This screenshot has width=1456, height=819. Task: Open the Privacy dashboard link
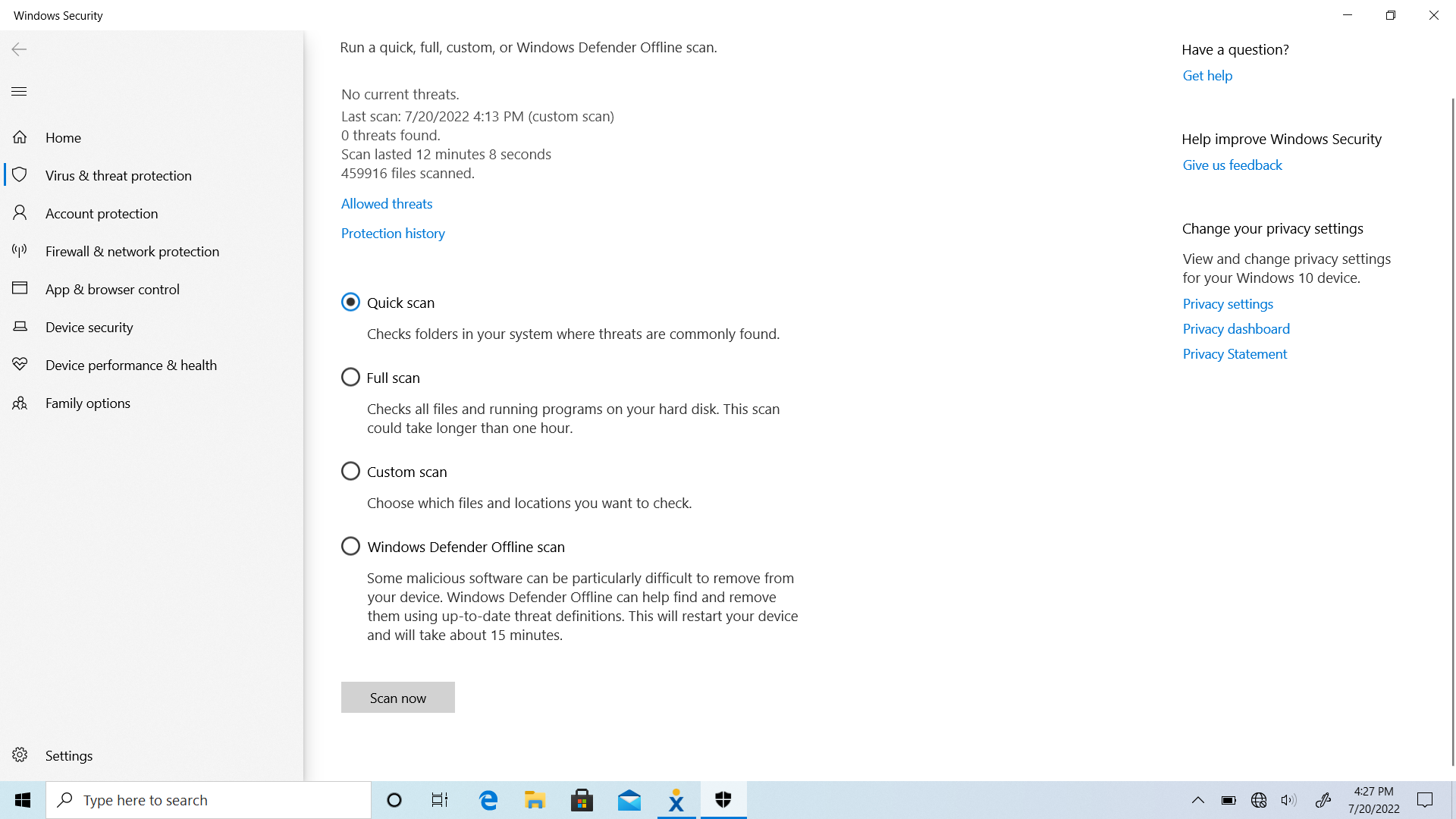pos(1236,329)
